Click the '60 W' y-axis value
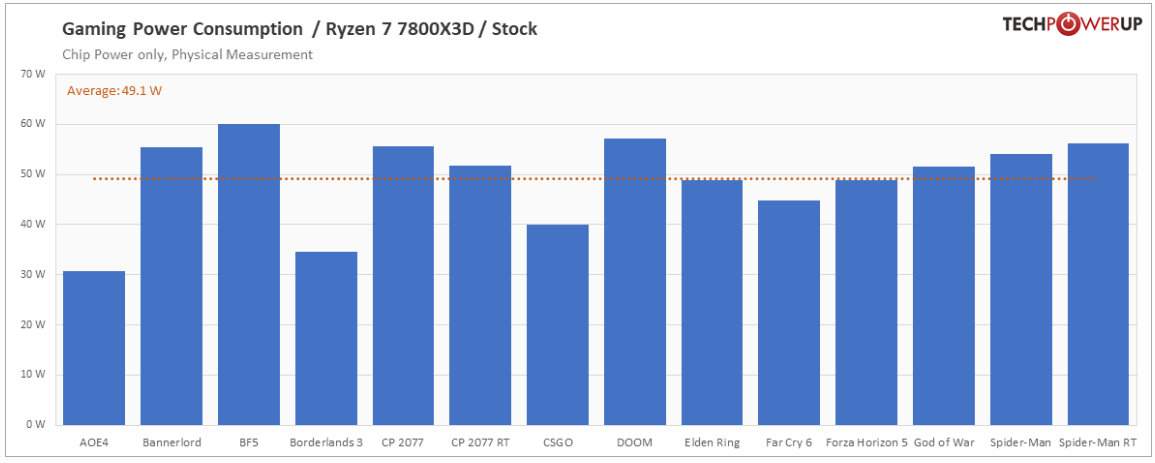The image size is (1155, 463). (35, 124)
